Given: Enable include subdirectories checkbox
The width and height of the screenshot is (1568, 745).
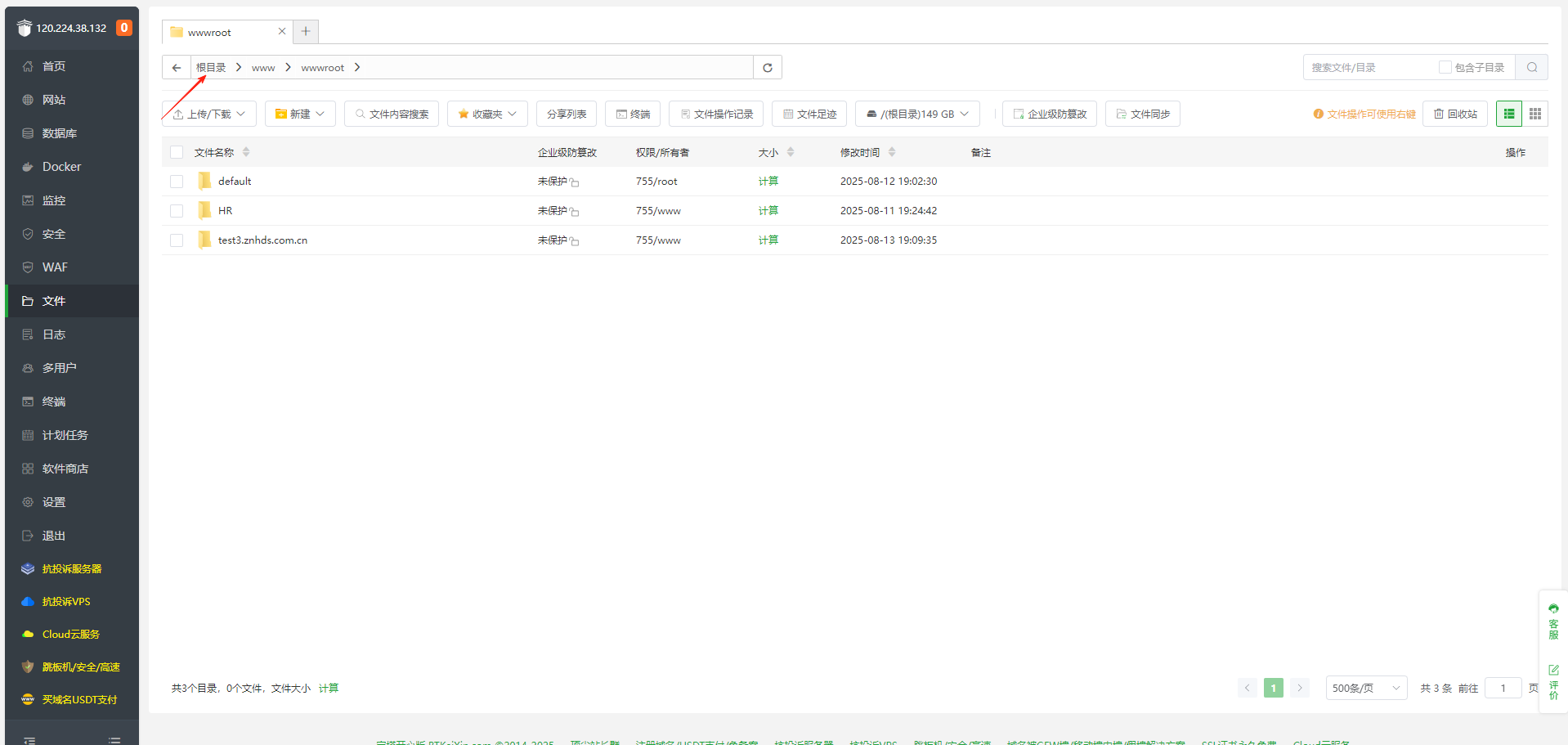Looking at the screenshot, I should coord(1445,67).
